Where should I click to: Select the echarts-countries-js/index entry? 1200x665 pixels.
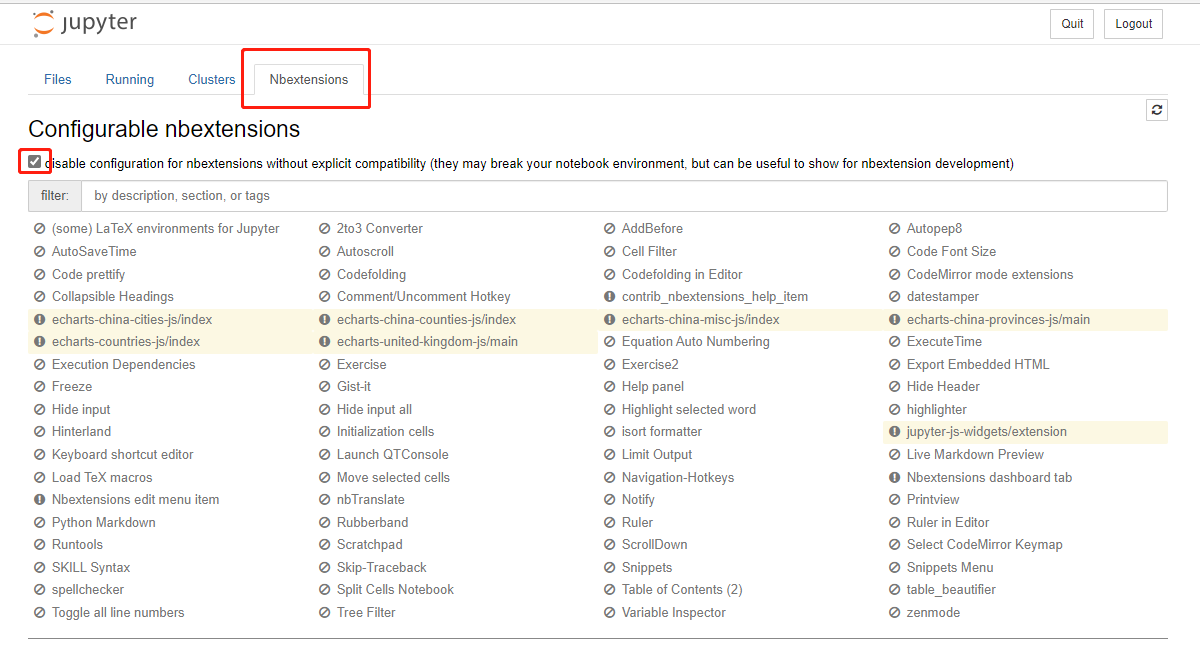(x=126, y=342)
